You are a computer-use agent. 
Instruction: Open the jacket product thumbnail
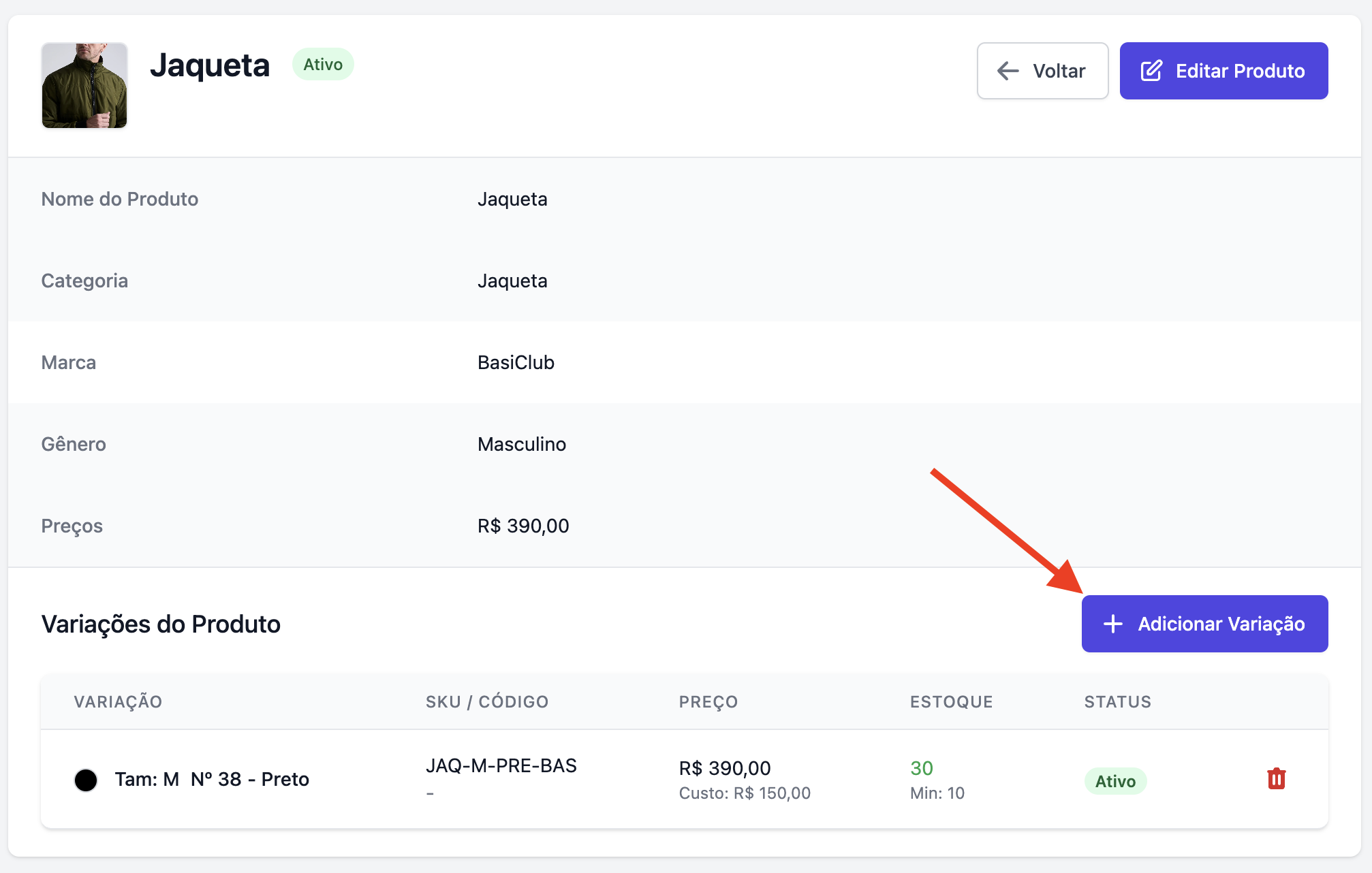point(84,86)
